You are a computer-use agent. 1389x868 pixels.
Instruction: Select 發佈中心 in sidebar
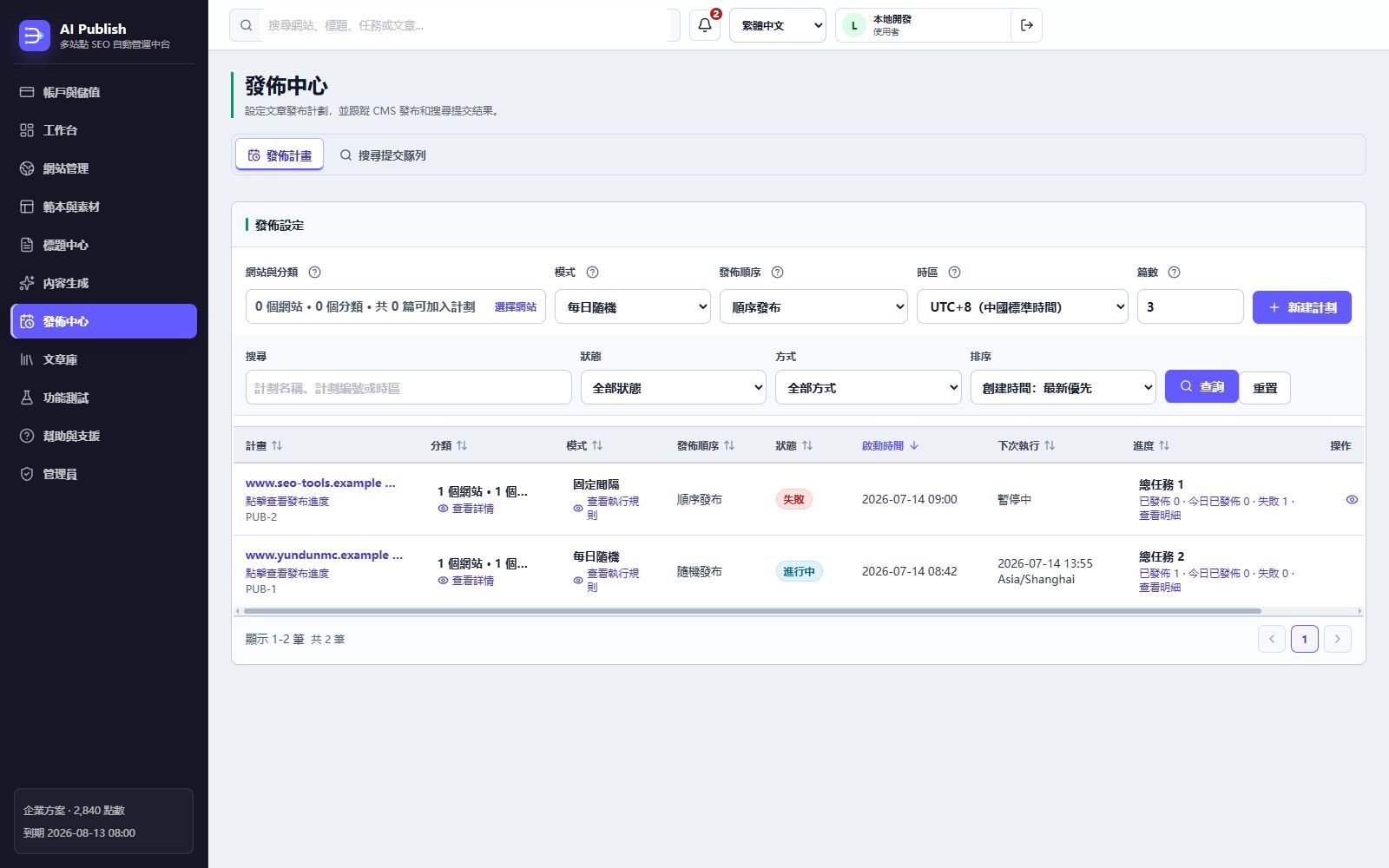coord(104,321)
